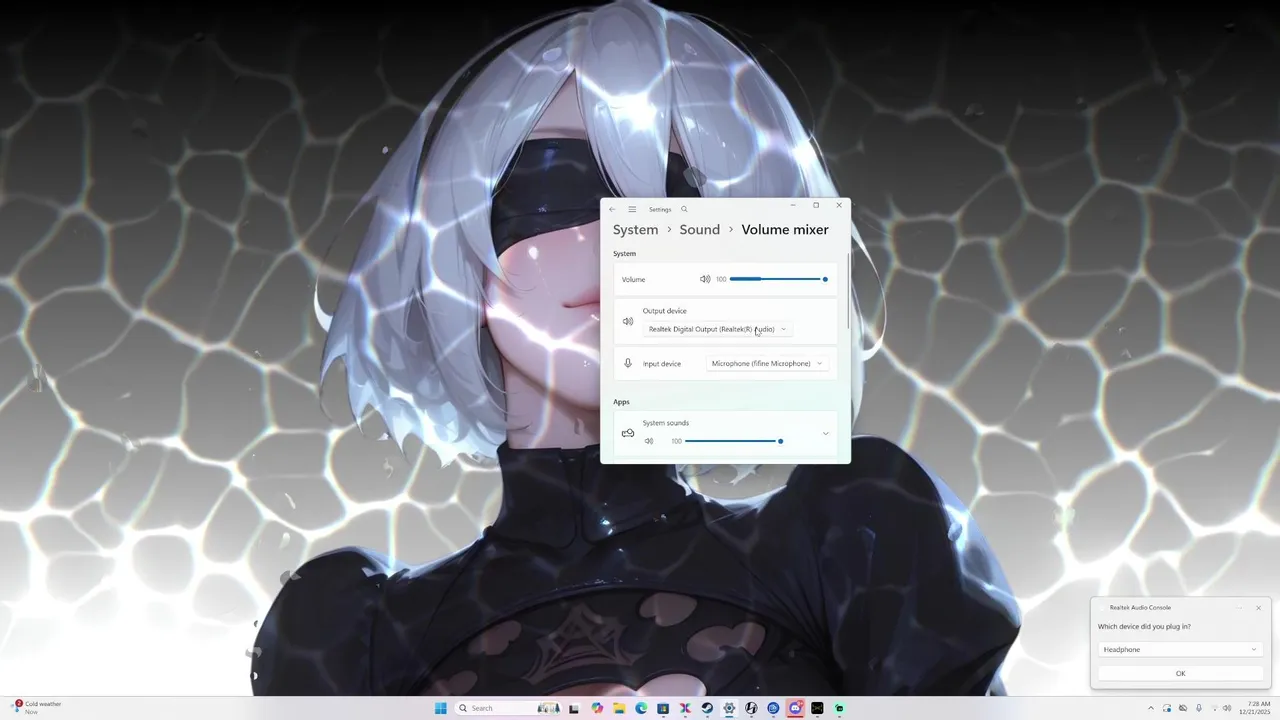Open Steam from the taskbar
The height and width of the screenshot is (720, 1280).
click(707, 708)
